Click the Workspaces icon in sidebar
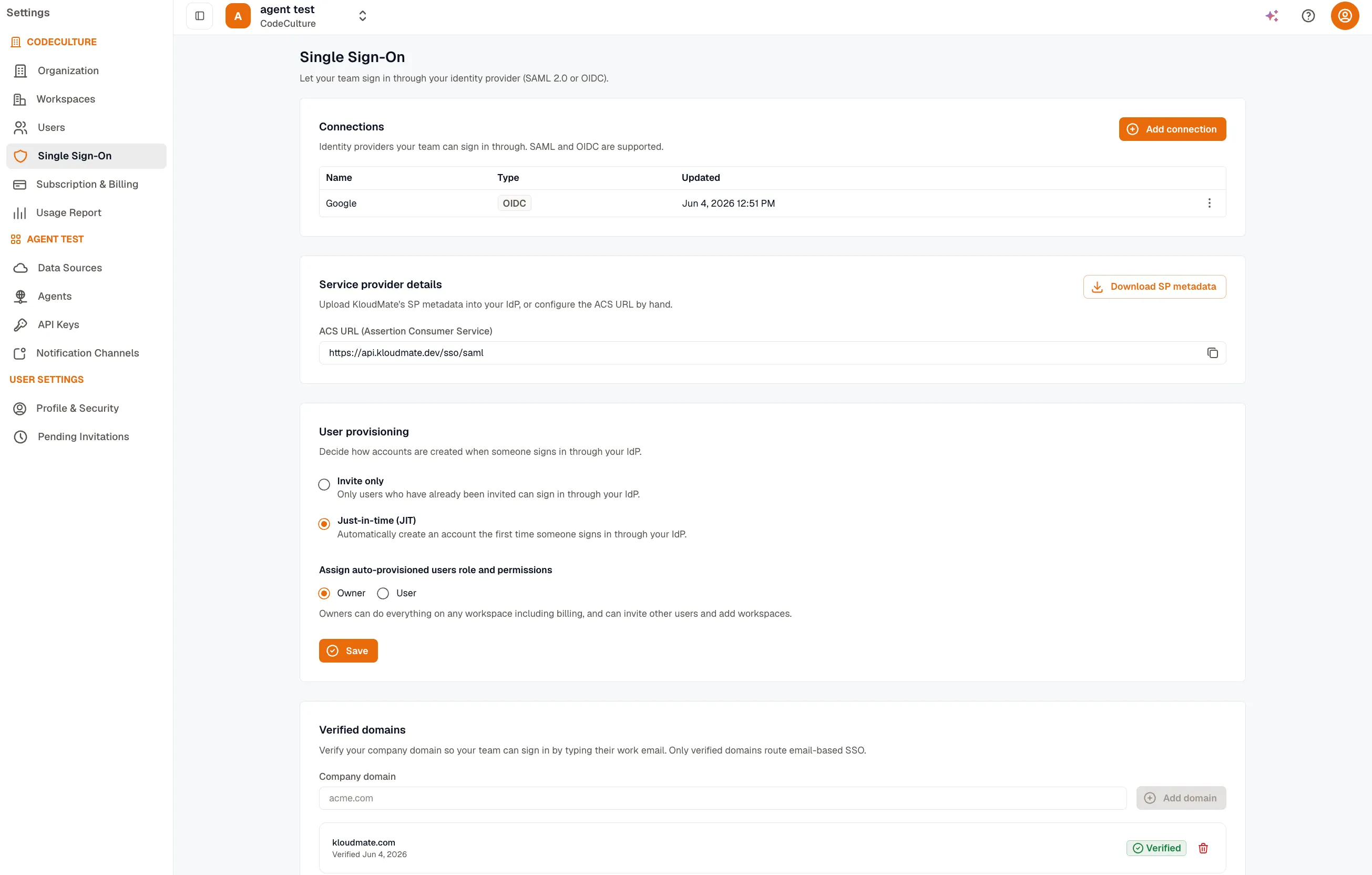Image resolution: width=1372 pixels, height=875 pixels. pyautogui.click(x=20, y=99)
